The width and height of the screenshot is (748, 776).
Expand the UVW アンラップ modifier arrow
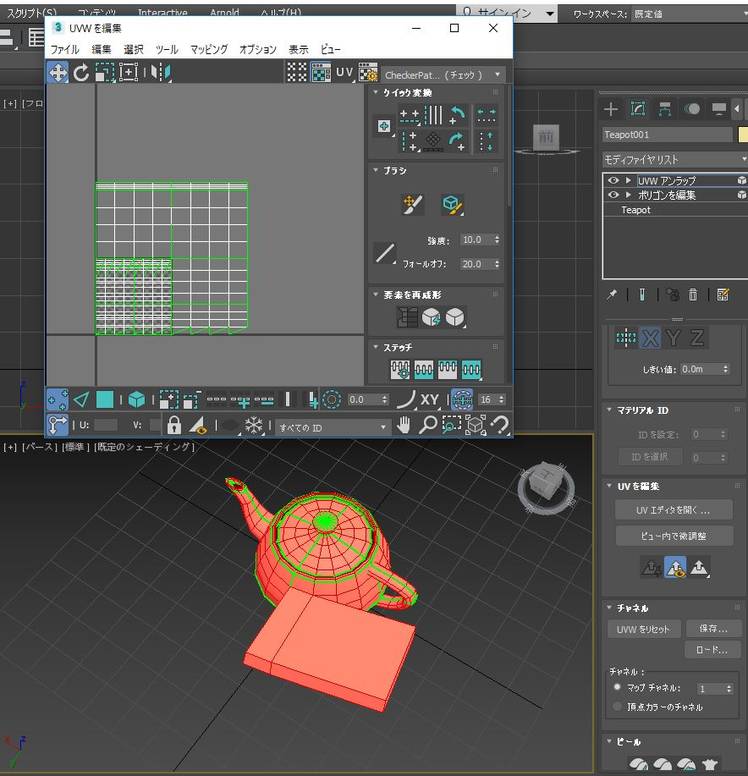pyautogui.click(x=628, y=180)
